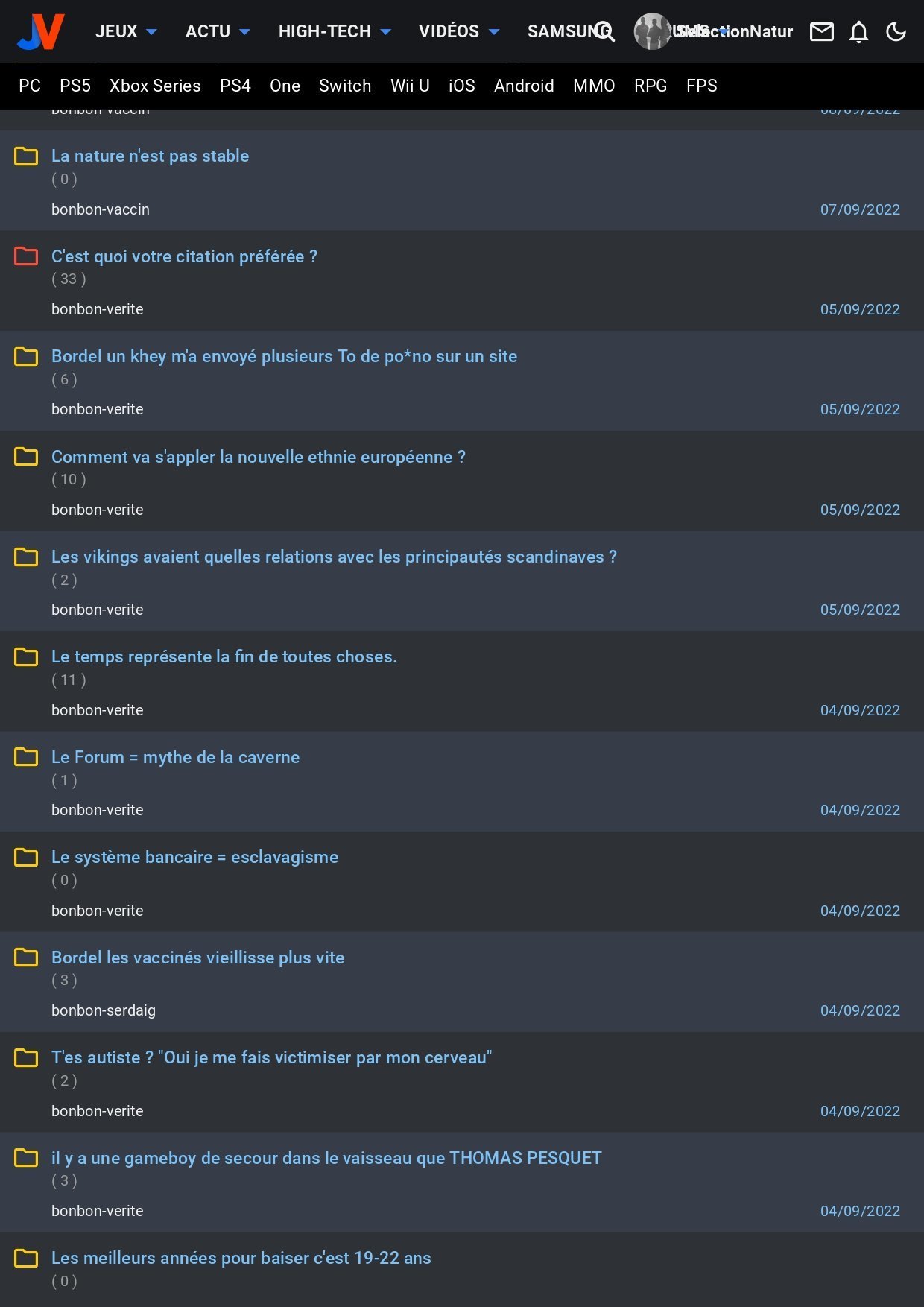The height and width of the screenshot is (1307, 924).
Task: Open topic 'Le système bancaire = esclavagisme'
Action: click(x=194, y=857)
